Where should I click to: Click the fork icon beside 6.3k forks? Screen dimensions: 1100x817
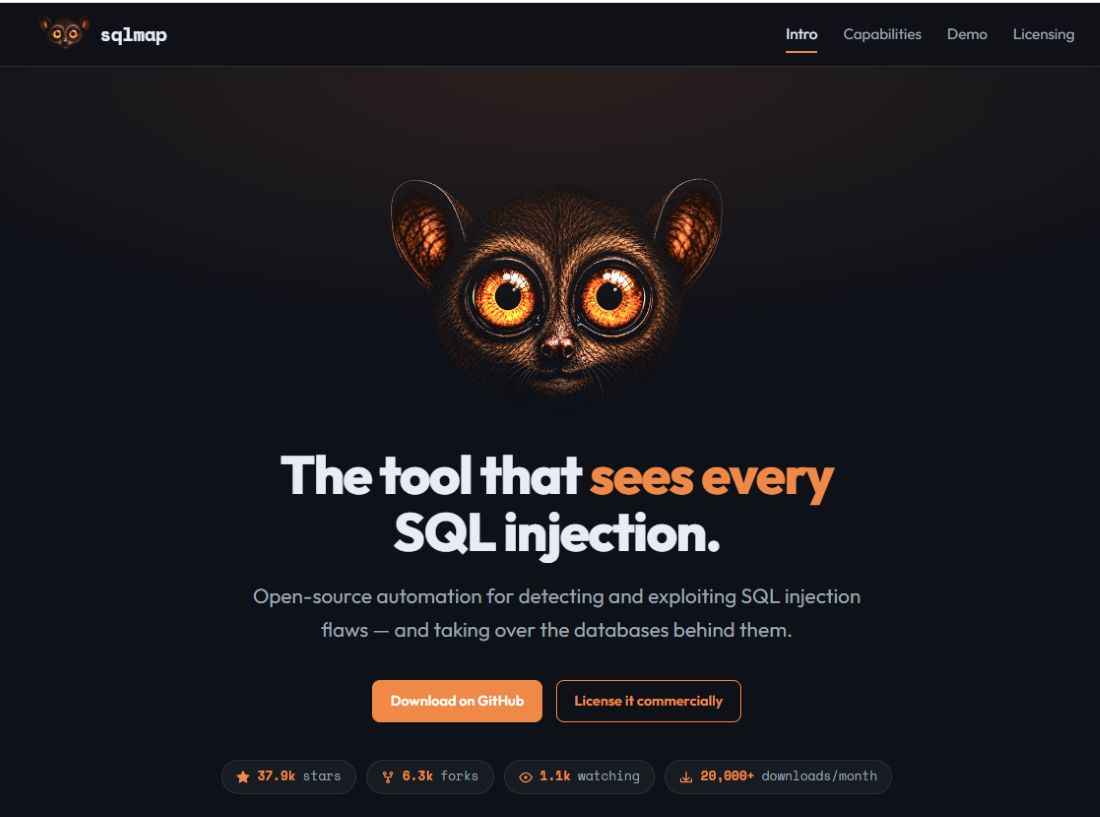[388, 776]
